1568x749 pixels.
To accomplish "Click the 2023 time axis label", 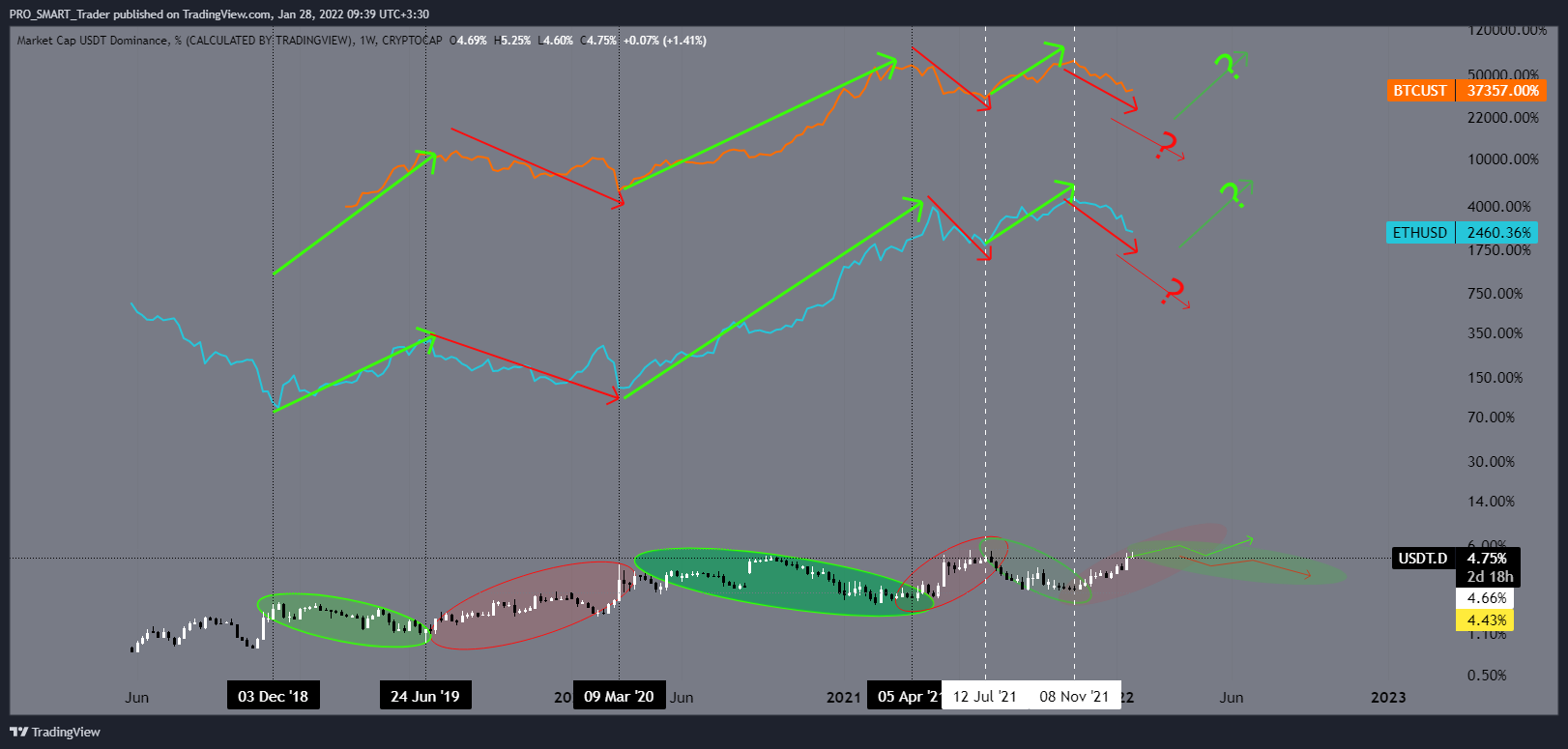I will pyautogui.click(x=1388, y=697).
